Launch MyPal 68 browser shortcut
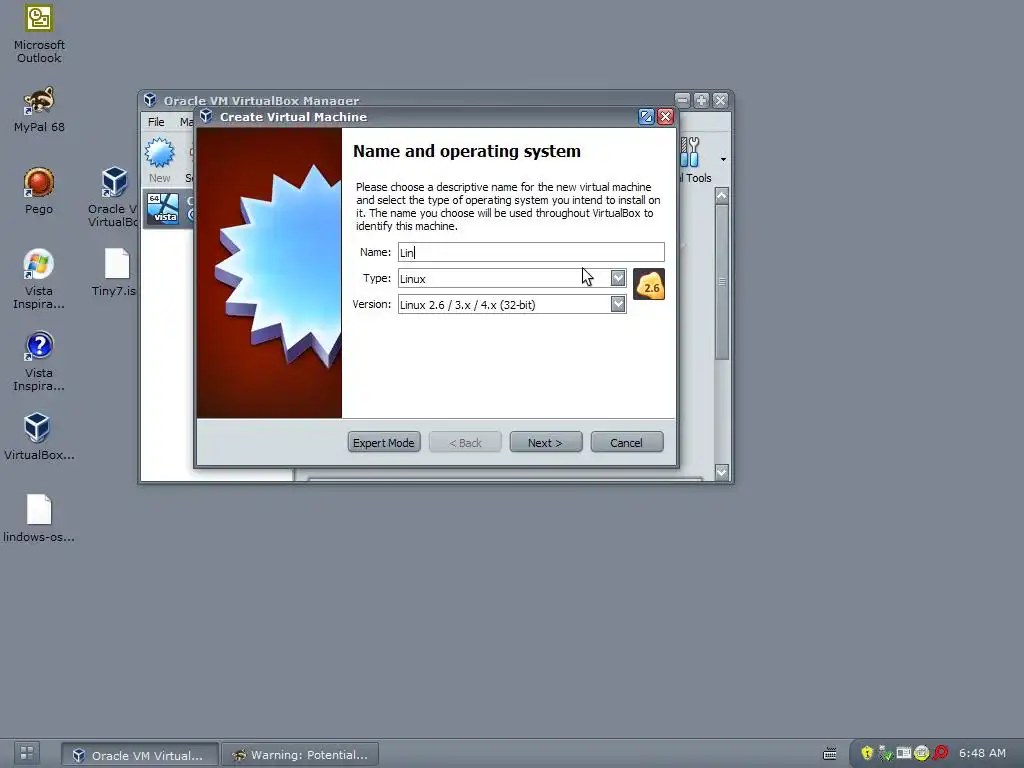The image size is (1024, 768). pos(39,102)
